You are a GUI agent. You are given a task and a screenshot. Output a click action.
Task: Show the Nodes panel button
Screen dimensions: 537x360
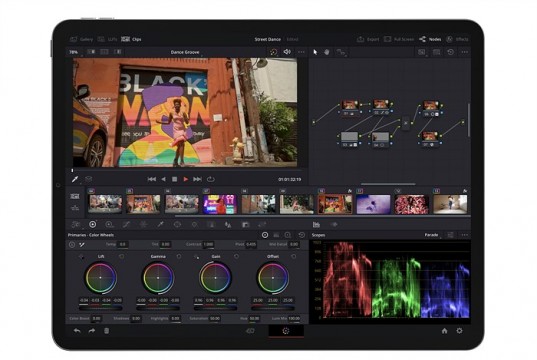(430, 39)
